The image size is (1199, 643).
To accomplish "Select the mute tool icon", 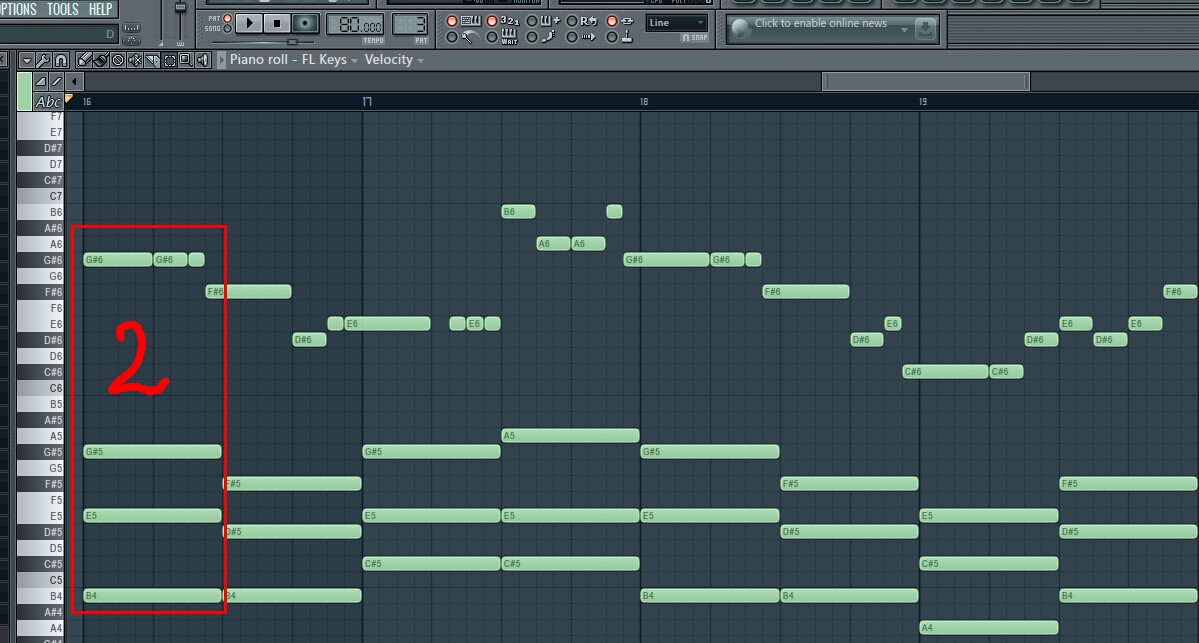I will coord(135,60).
